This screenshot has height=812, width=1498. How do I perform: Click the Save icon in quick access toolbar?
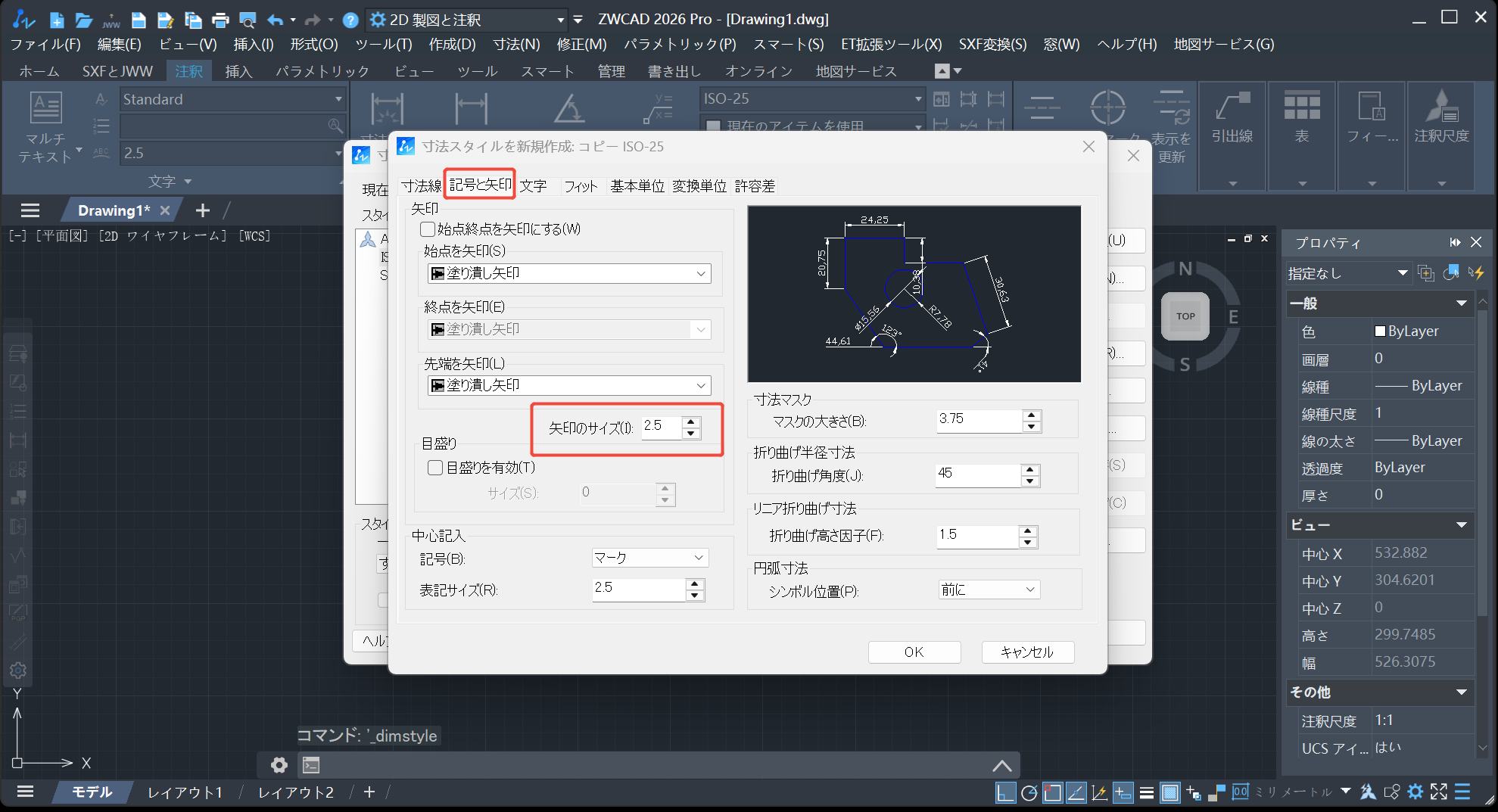[138, 20]
